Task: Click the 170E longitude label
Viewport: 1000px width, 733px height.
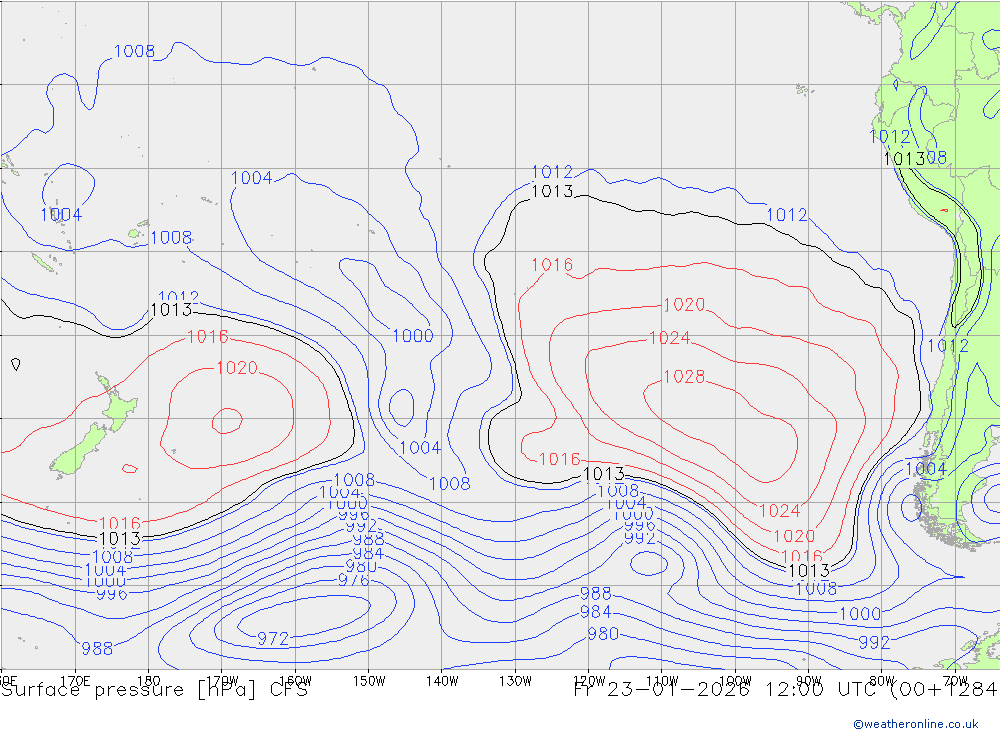Action: pyautogui.click(x=75, y=681)
